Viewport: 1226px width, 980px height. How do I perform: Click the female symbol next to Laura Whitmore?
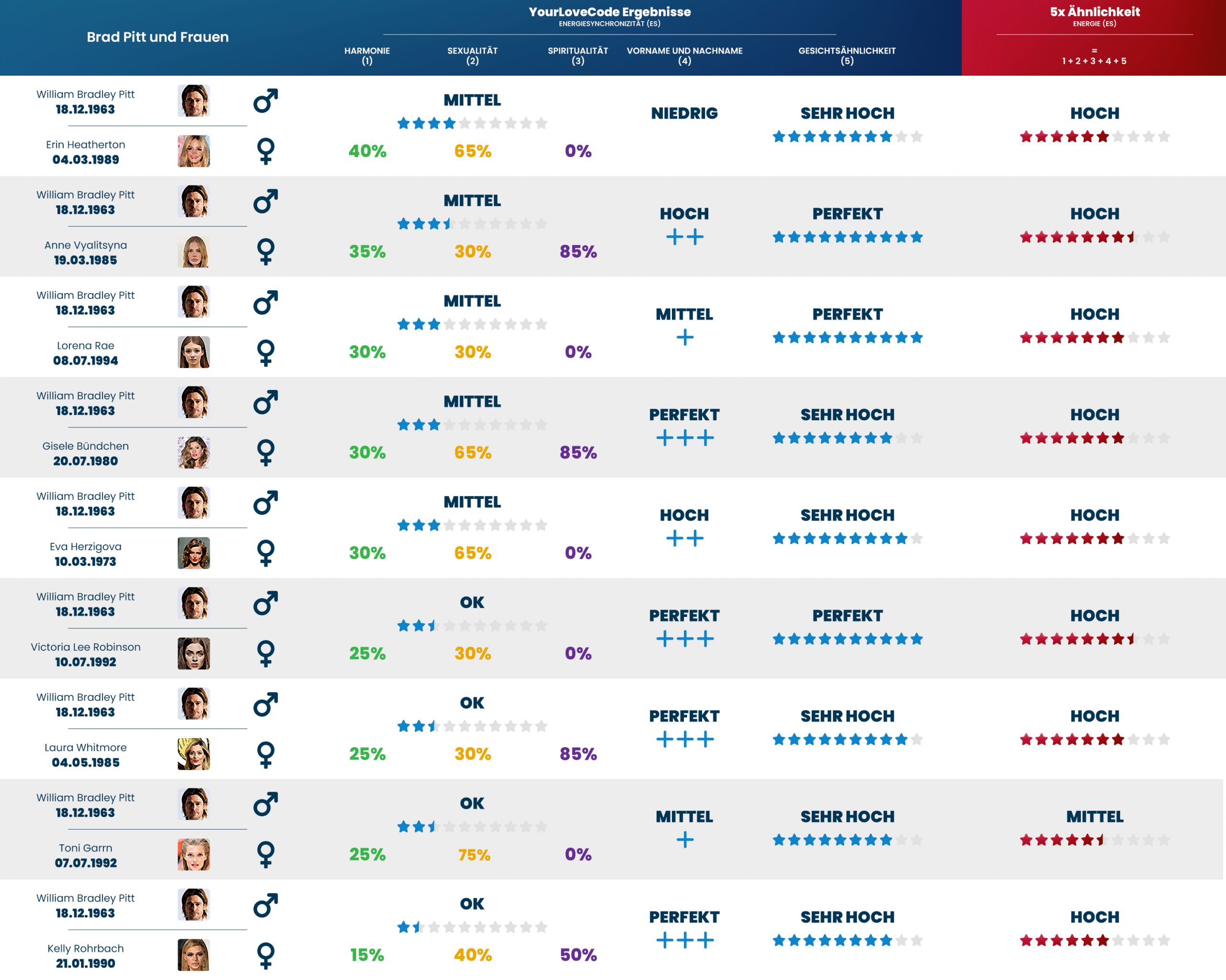266,754
